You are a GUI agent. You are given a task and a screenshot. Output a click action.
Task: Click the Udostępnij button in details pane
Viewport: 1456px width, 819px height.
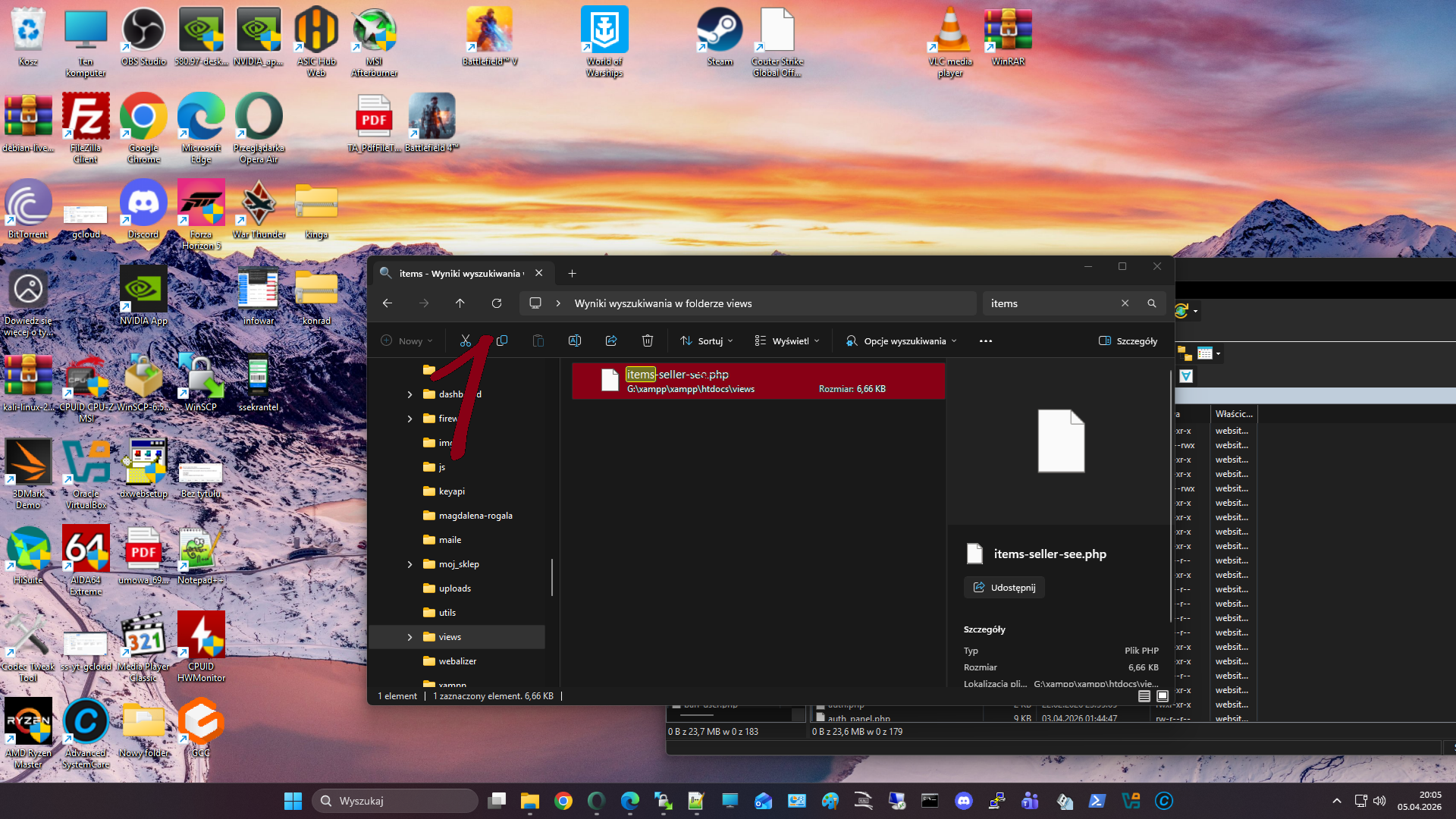click(x=1005, y=588)
